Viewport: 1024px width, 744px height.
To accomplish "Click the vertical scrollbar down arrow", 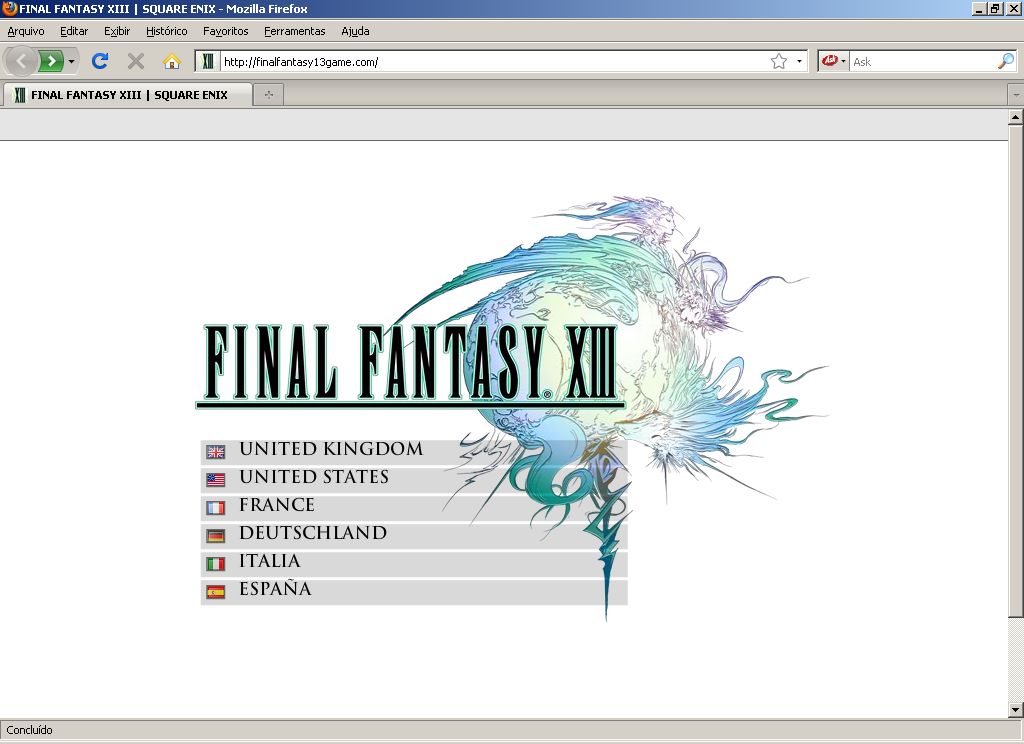I will pyautogui.click(x=1015, y=710).
